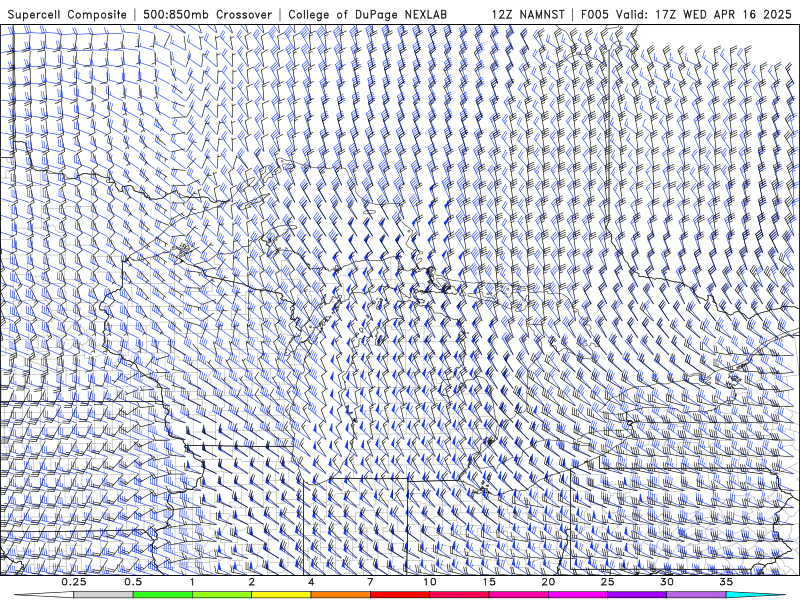Click the white below-0.25 legend arrow tip
Viewport: 800px width, 600px height.
pos(44,595)
